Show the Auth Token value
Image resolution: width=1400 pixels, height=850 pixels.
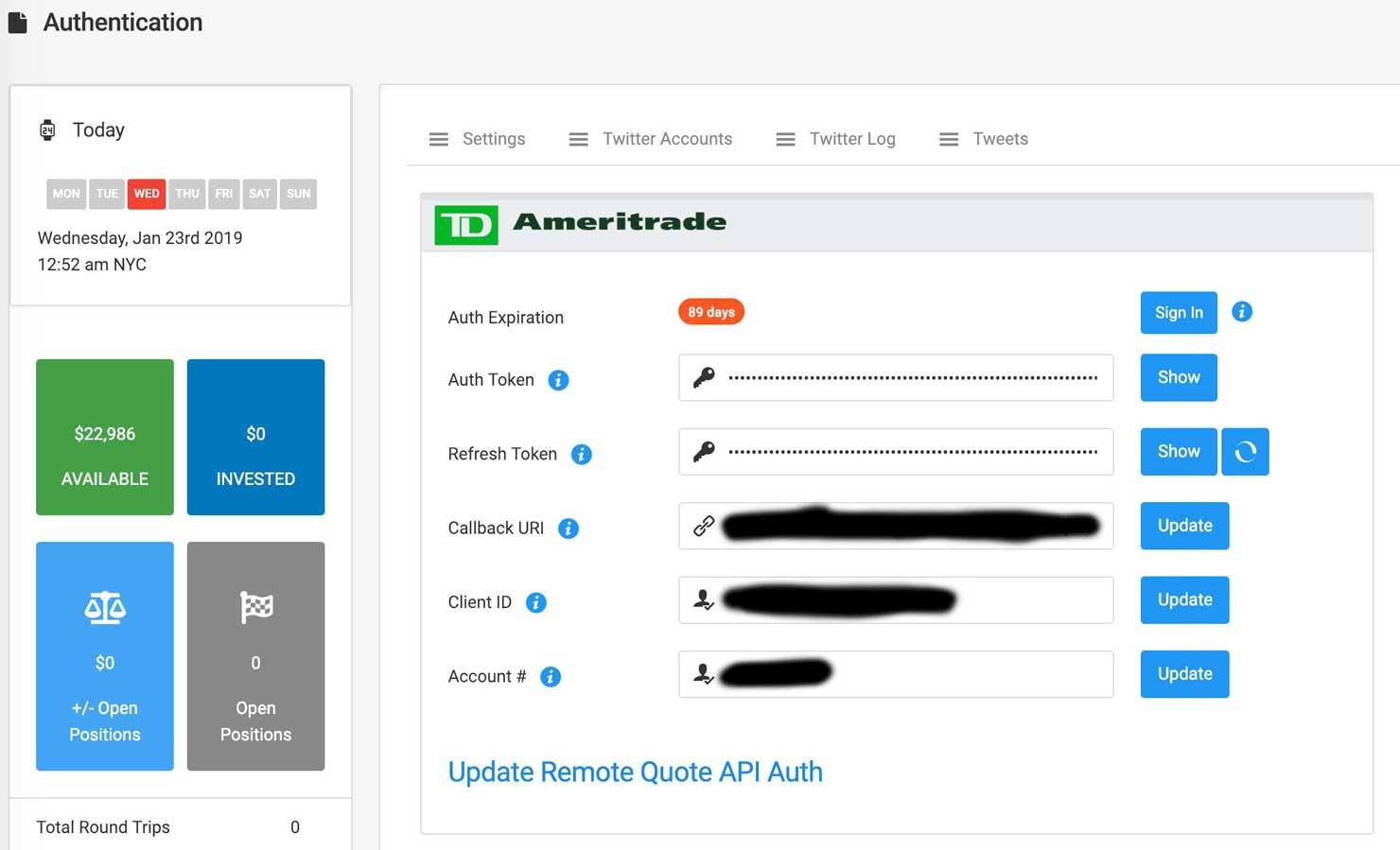pyautogui.click(x=1179, y=377)
